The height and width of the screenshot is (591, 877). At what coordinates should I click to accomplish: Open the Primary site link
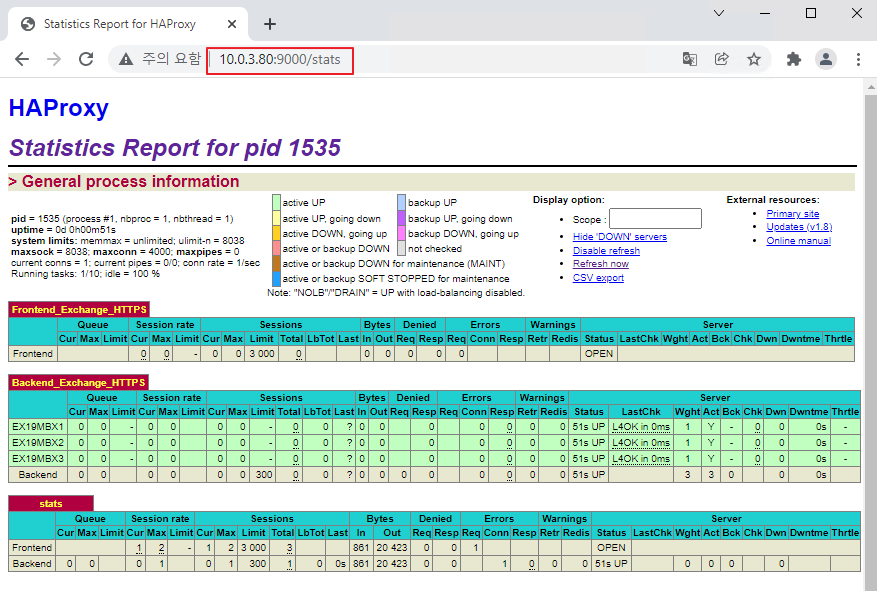[x=793, y=214]
